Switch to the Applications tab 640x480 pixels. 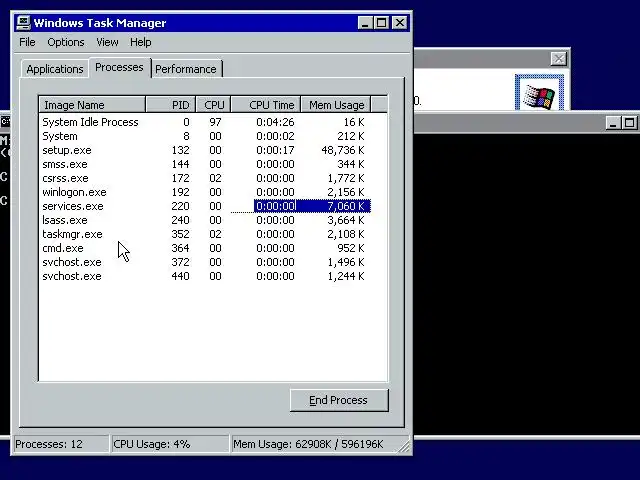55,69
